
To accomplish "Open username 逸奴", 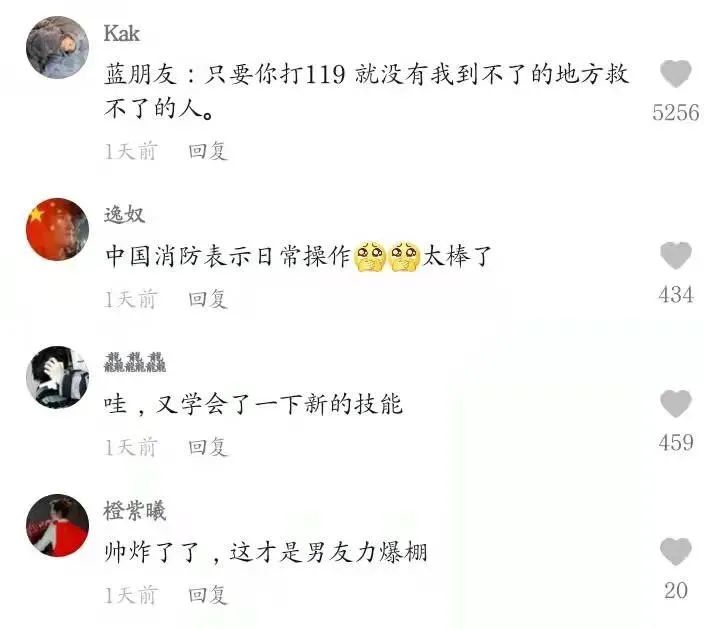I will [x=124, y=215].
